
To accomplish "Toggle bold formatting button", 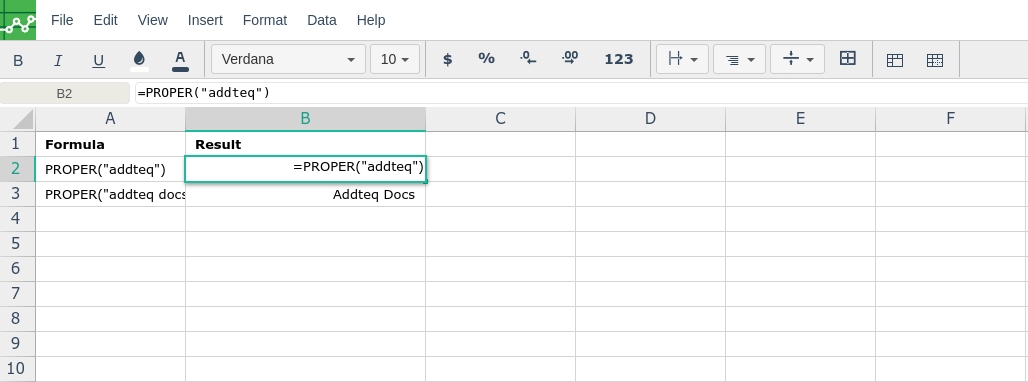I will pyautogui.click(x=18, y=60).
